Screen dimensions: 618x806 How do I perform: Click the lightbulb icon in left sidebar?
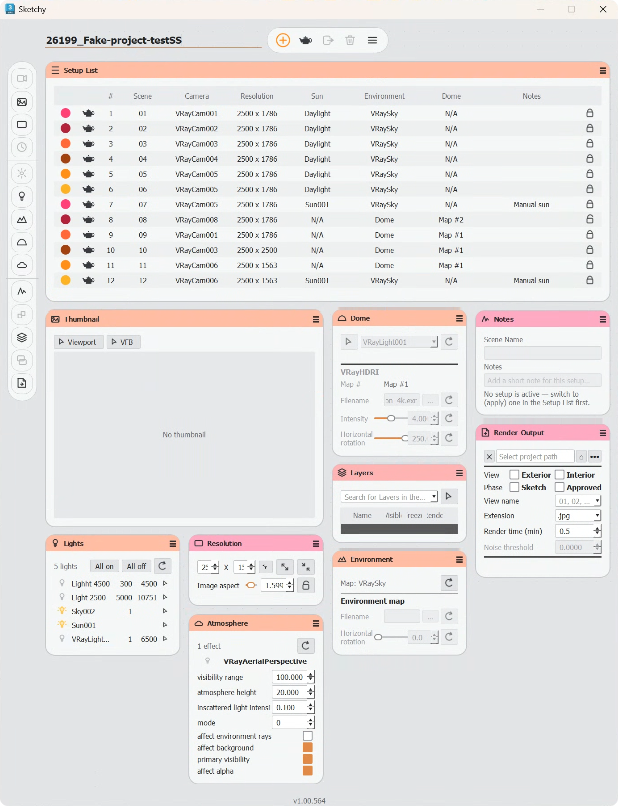pos(22,196)
